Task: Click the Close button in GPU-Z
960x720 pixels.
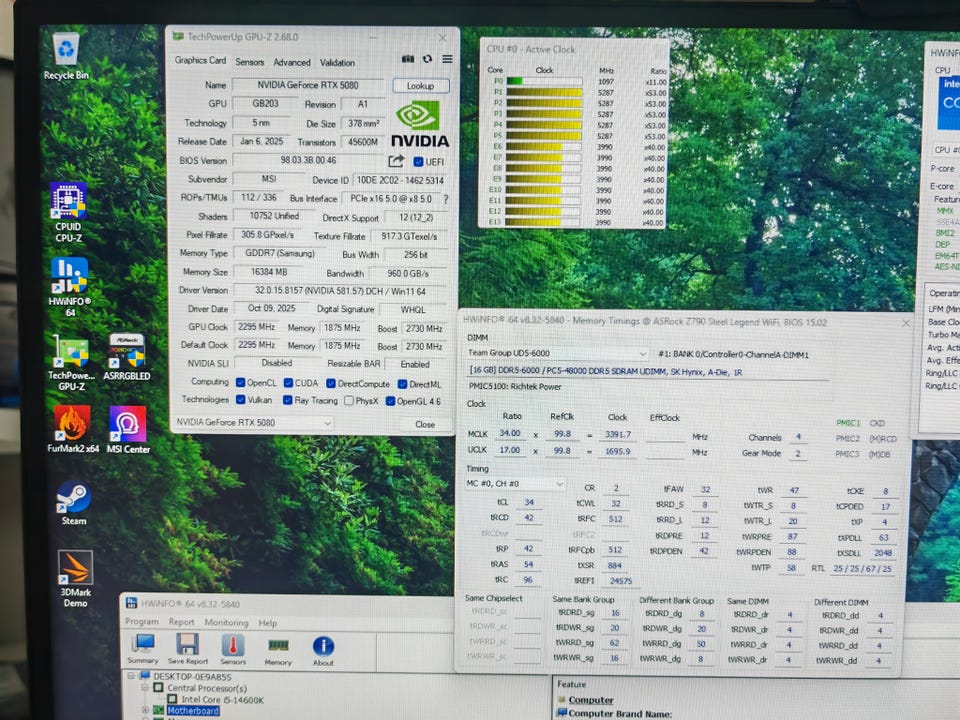Action: pyautogui.click(x=425, y=424)
